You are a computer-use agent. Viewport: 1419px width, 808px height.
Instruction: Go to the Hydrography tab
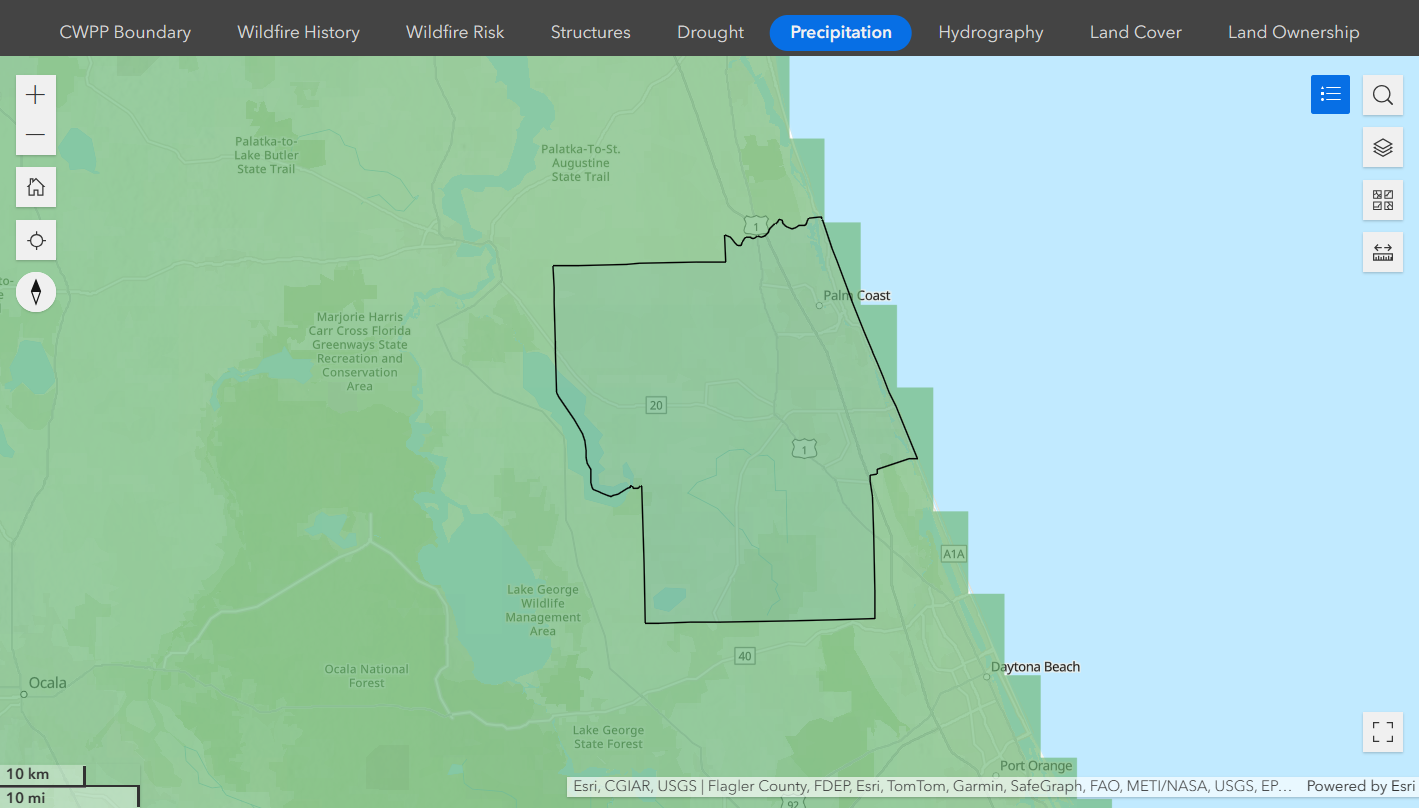990,32
